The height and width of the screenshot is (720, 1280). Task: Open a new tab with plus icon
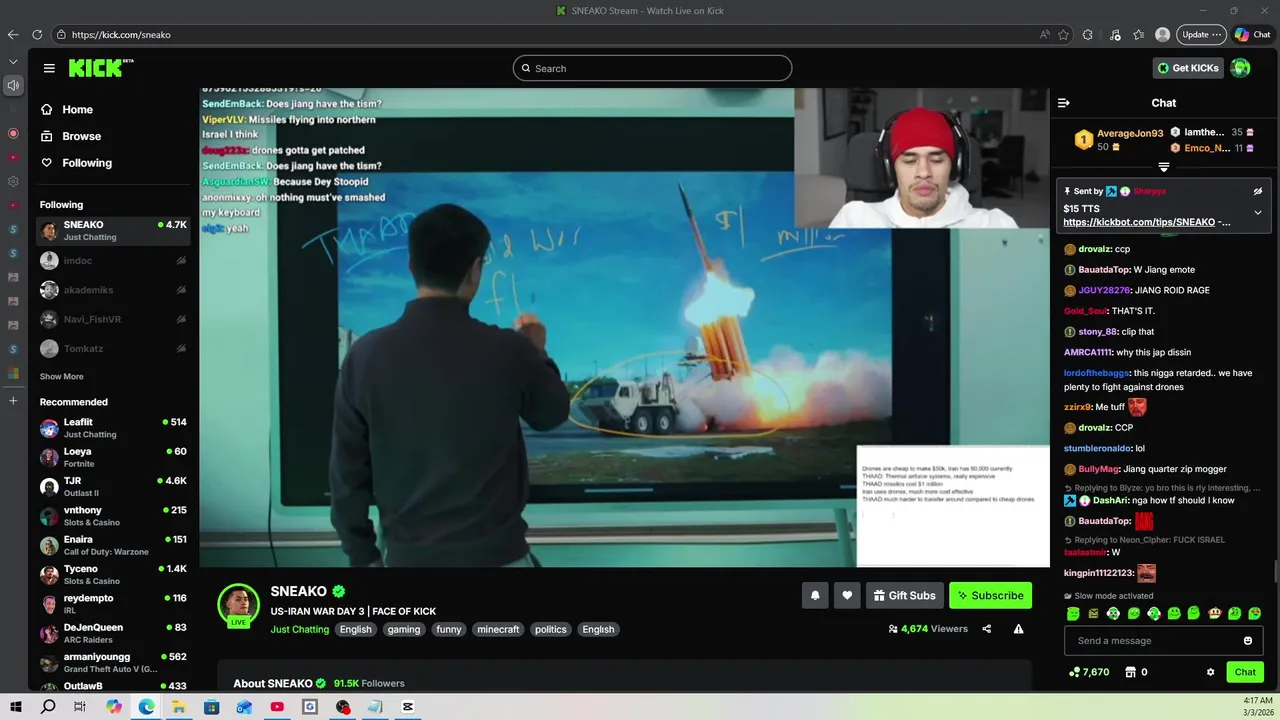pos(13,400)
